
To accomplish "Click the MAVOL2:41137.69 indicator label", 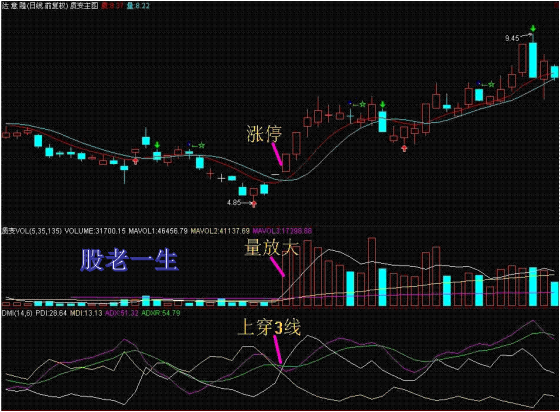I will click(x=220, y=231).
